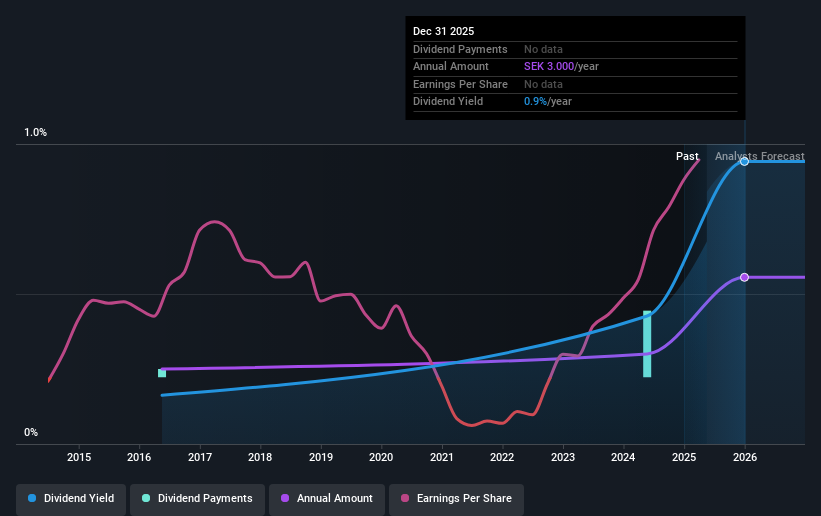Toggle the Earnings Per Share legend button

456,499
